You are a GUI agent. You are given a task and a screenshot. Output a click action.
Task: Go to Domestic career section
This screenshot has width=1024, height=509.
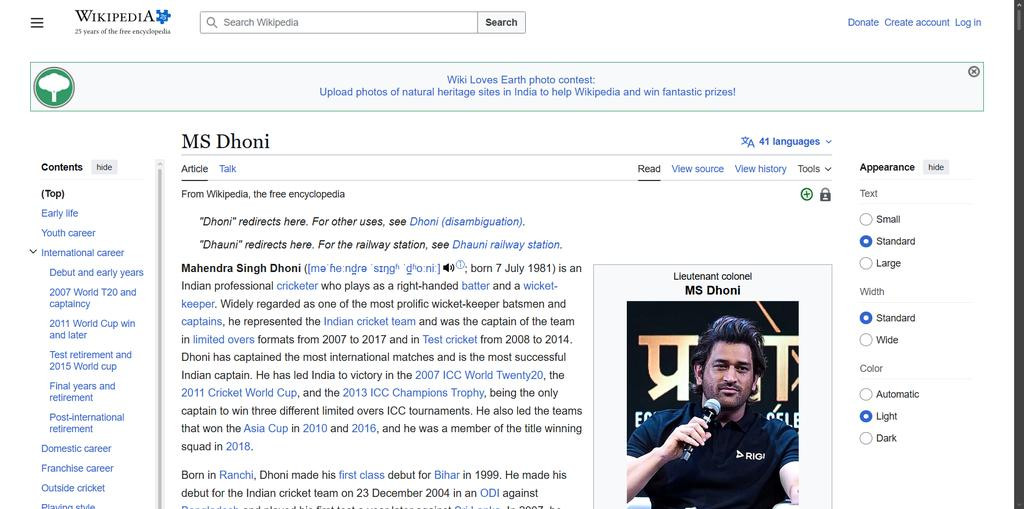tap(76, 448)
